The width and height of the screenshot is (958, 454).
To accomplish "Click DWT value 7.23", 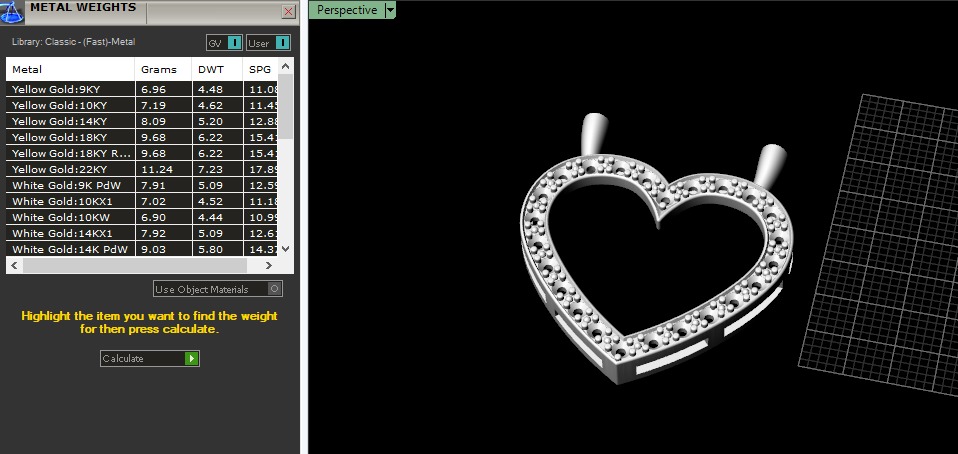I will (211, 169).
